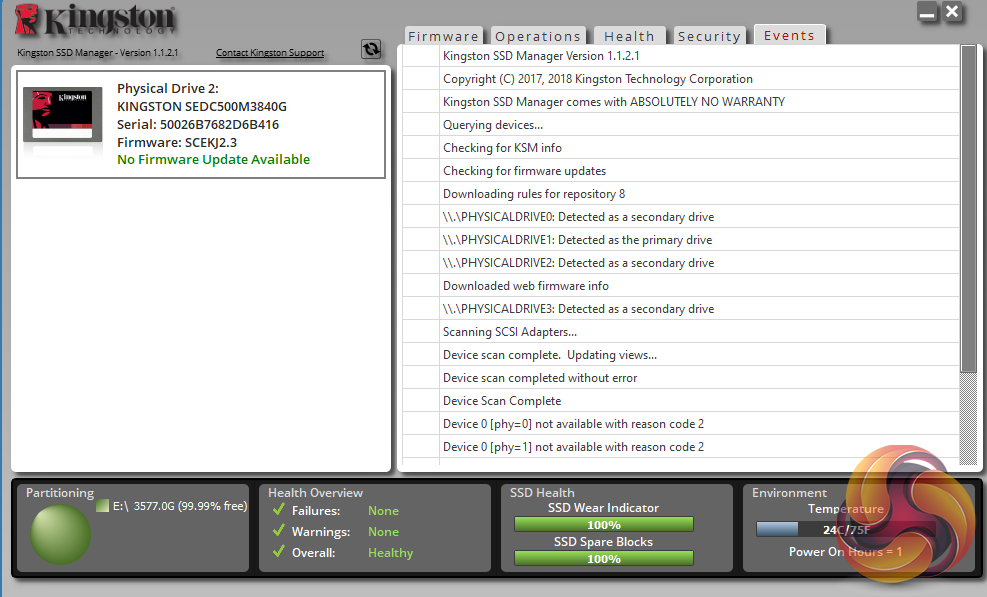Viewport: 987px width, 597px height.
Task: Click Overall 'Healthy' status
Action: pyautogui.click(x=390, y=552)
